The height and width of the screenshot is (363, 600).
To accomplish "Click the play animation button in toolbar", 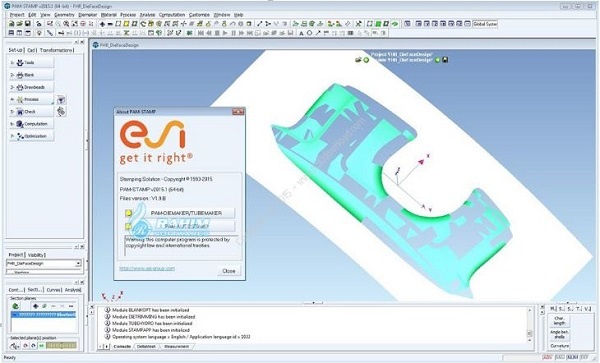I will click(x=225, y=33).
